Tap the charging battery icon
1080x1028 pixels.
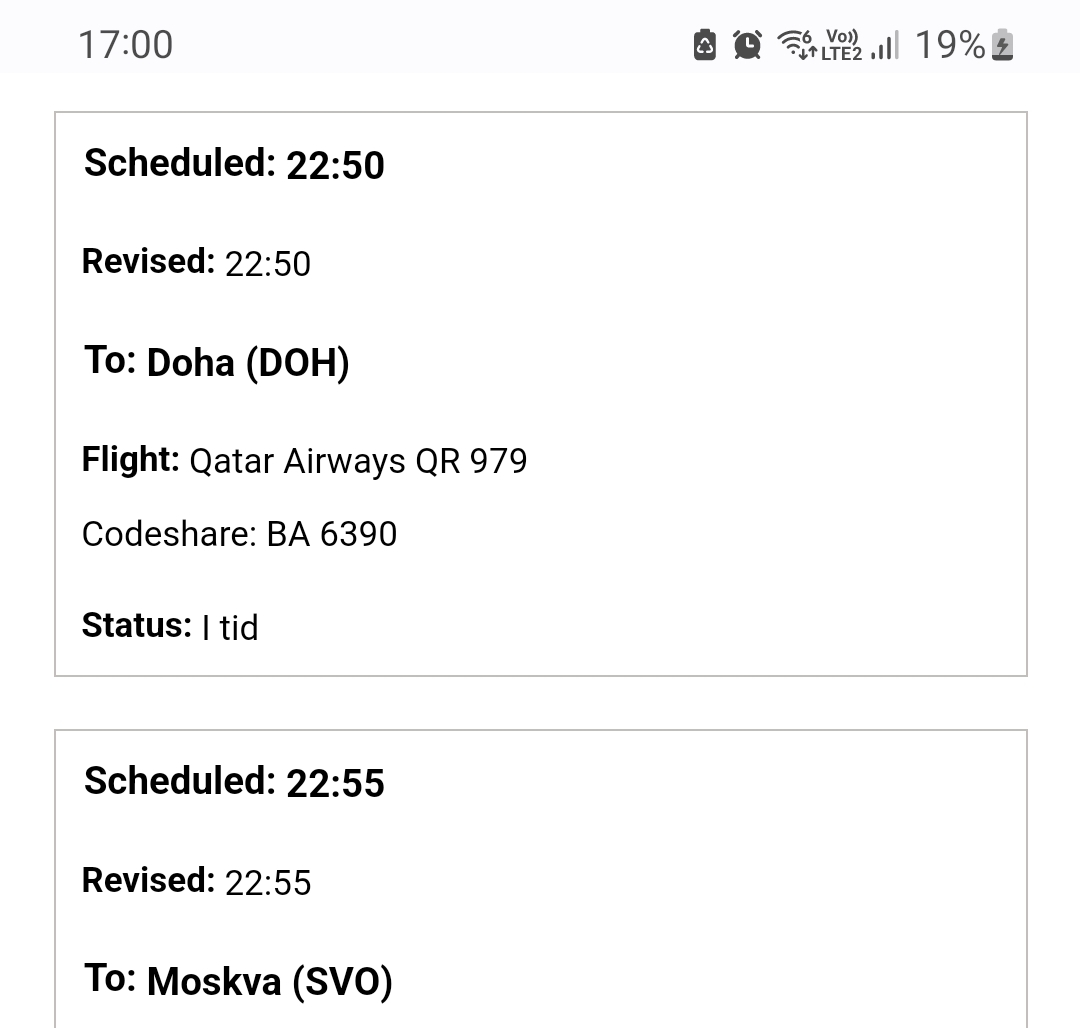coord(1002,45)
